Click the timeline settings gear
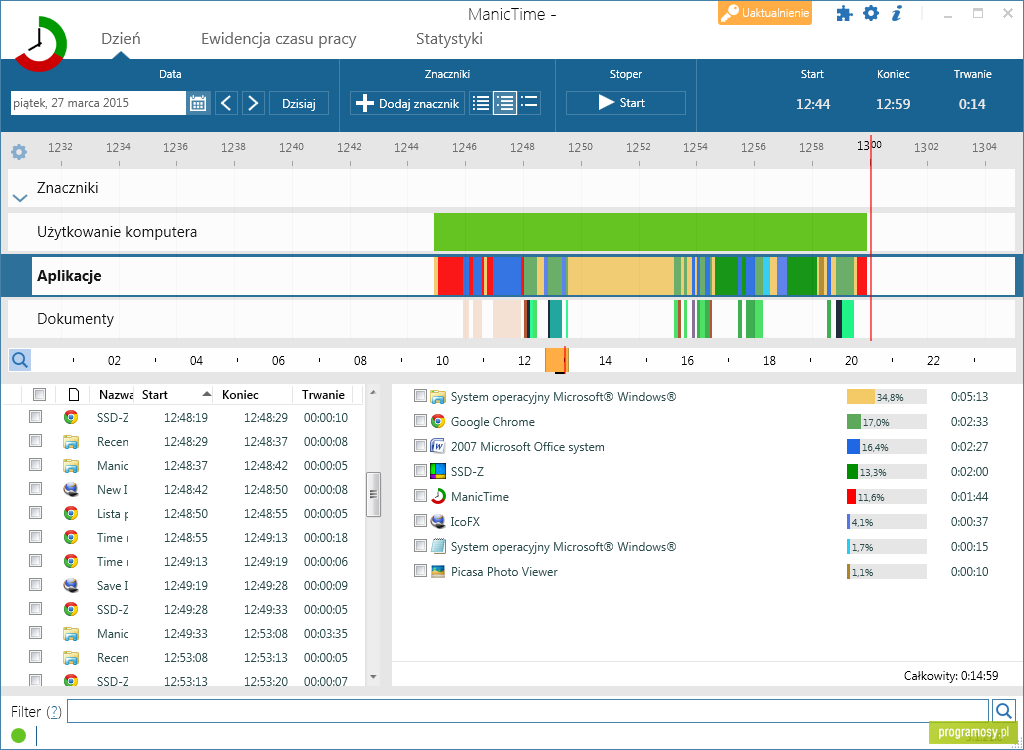Viewport: 1024px width, 750px height. [19, 152]
